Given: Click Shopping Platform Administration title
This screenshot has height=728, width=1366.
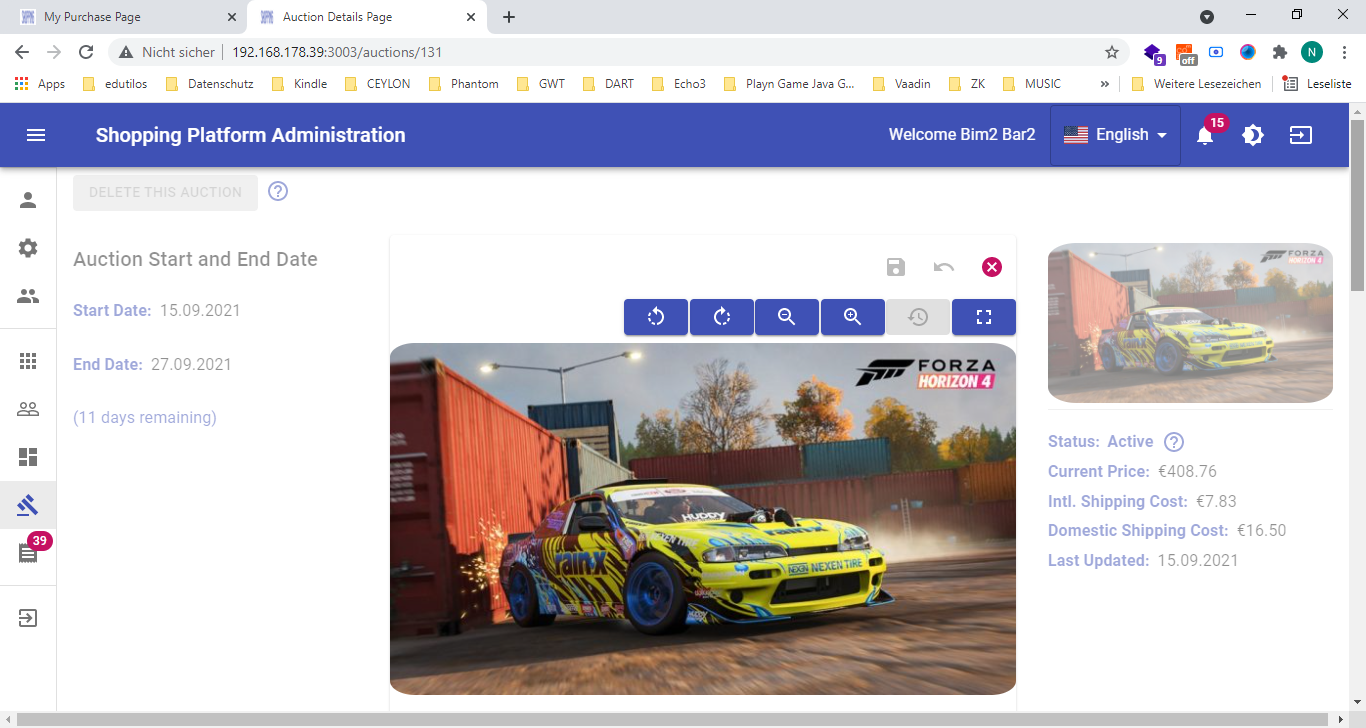Looking at the screenshot, I should tap(251, 135).
